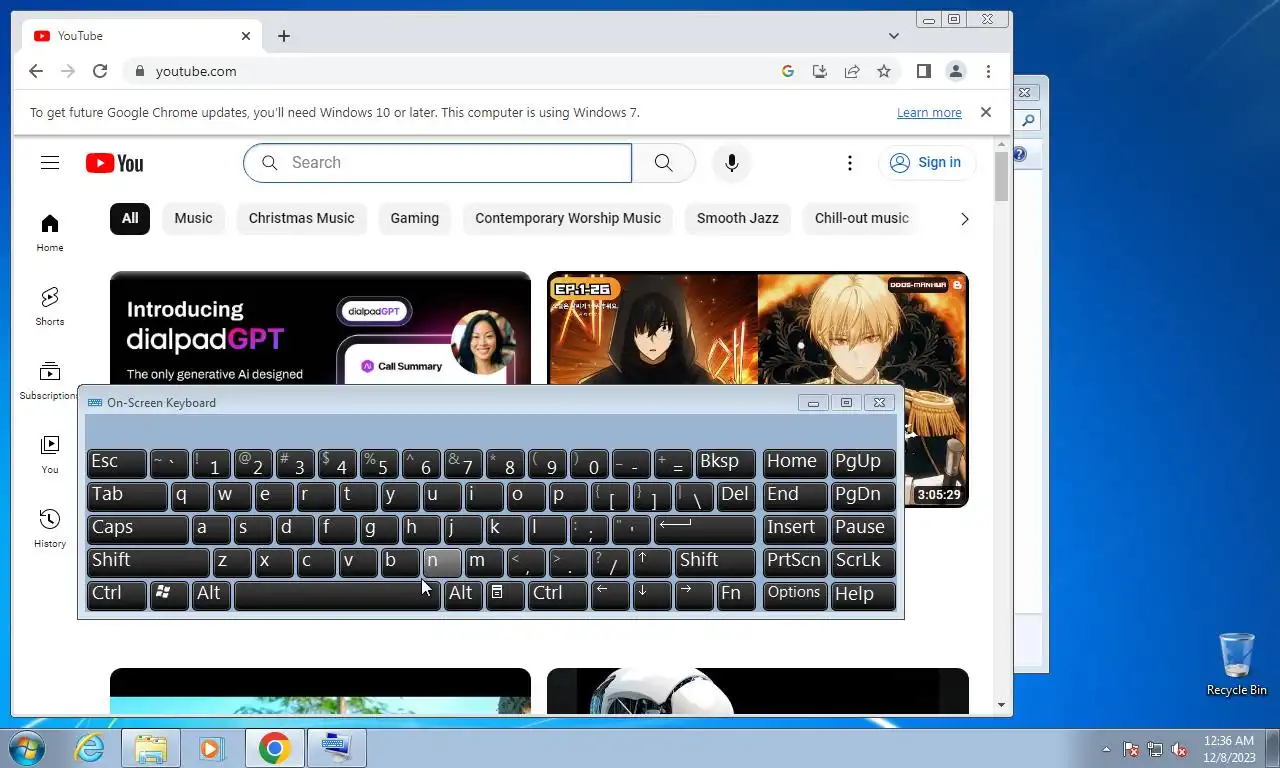Toggle ScrLk on the On-Screen Keyboard
This screenshot has height=768, width=1280.
coord(864,561)
